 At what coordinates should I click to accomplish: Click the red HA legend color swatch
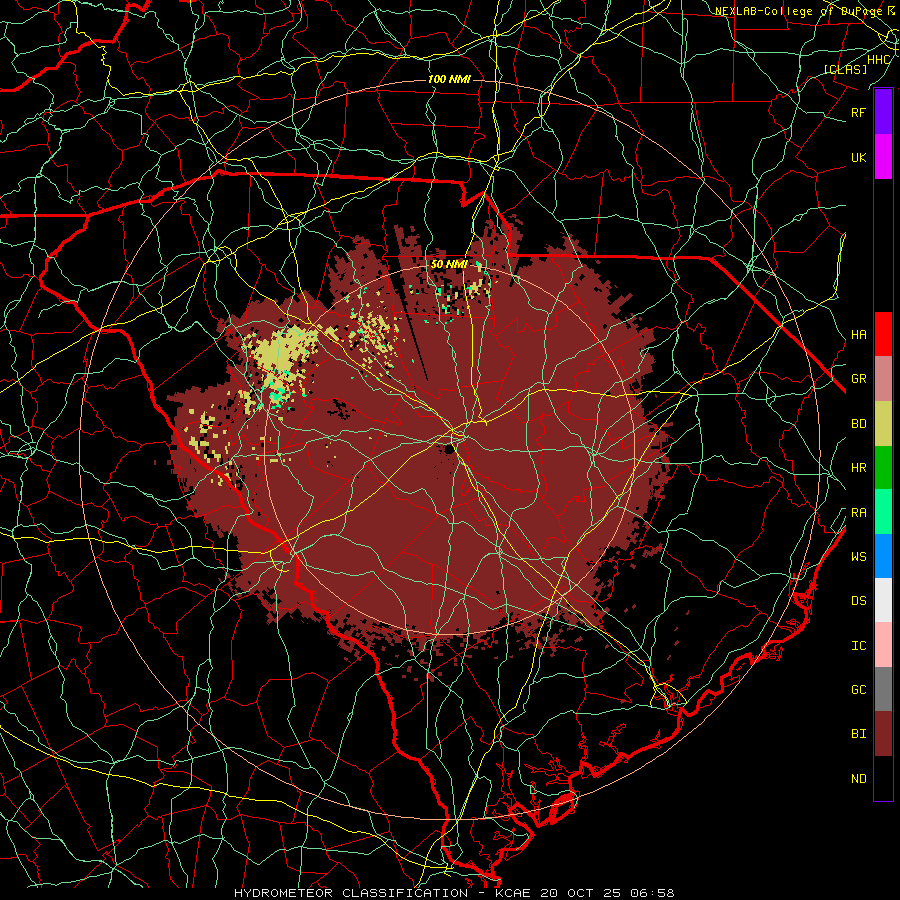click(x=883, y=334)
